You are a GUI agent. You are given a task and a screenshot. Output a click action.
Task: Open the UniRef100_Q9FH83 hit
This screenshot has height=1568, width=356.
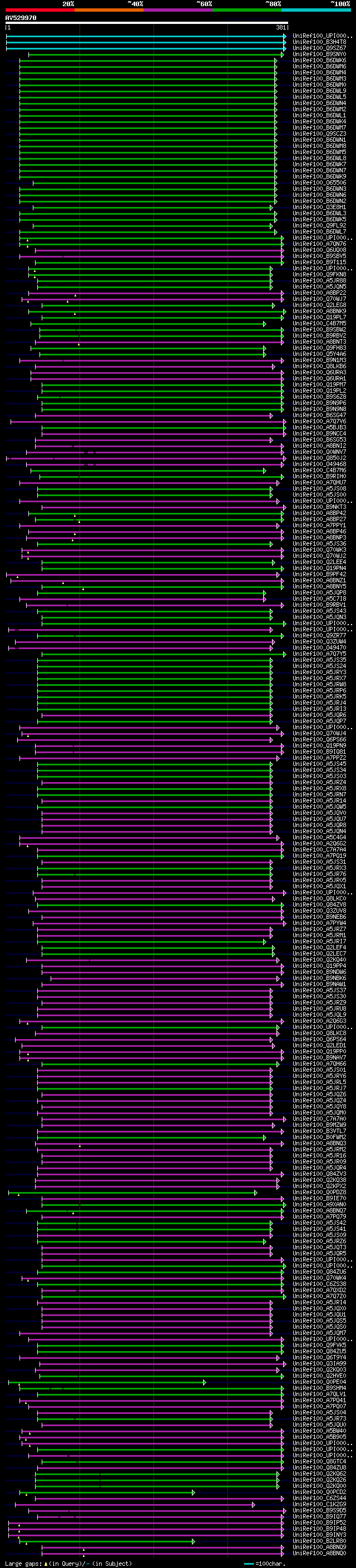(x=319, y=348)
